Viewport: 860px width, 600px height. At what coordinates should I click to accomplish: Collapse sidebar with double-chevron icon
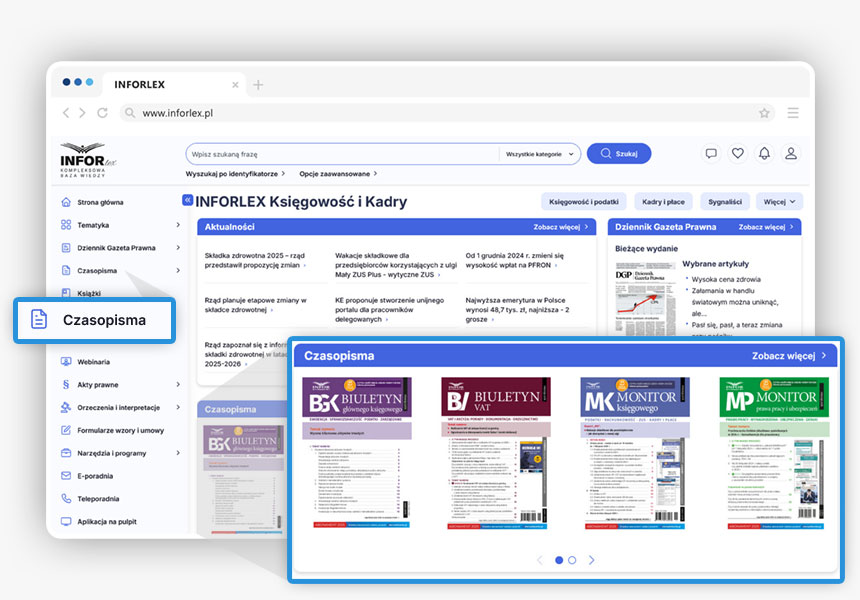pyautogui.click(x=187, y=201)
